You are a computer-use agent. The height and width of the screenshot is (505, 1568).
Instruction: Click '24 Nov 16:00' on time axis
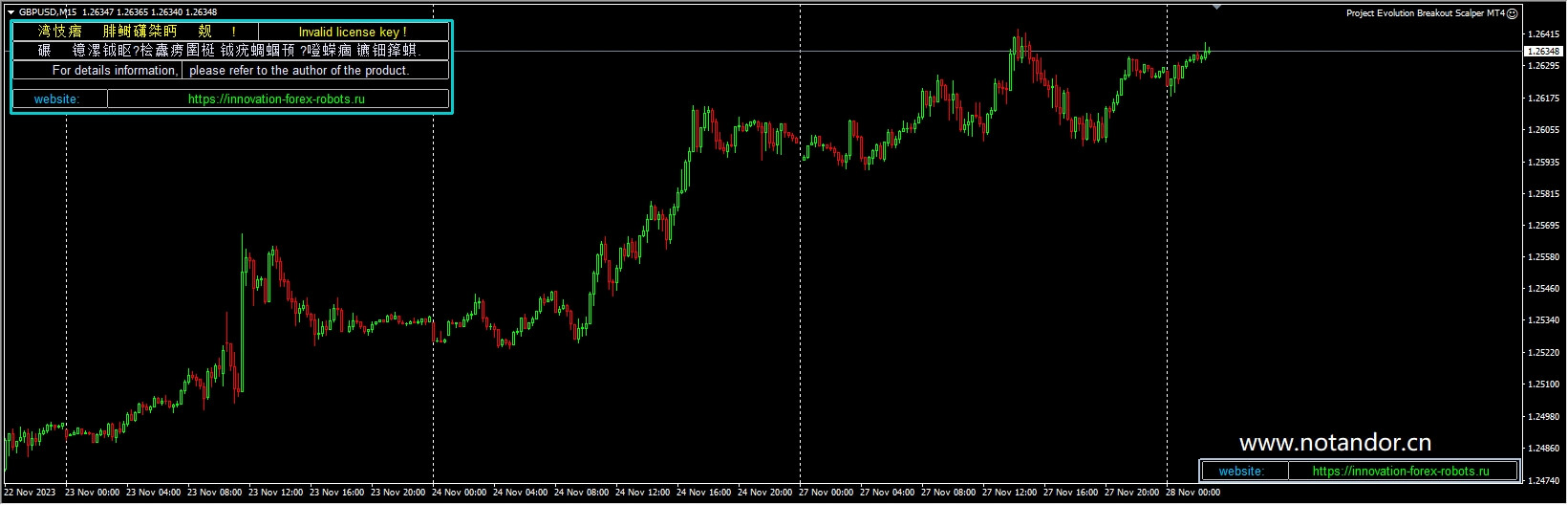[704, 493]
